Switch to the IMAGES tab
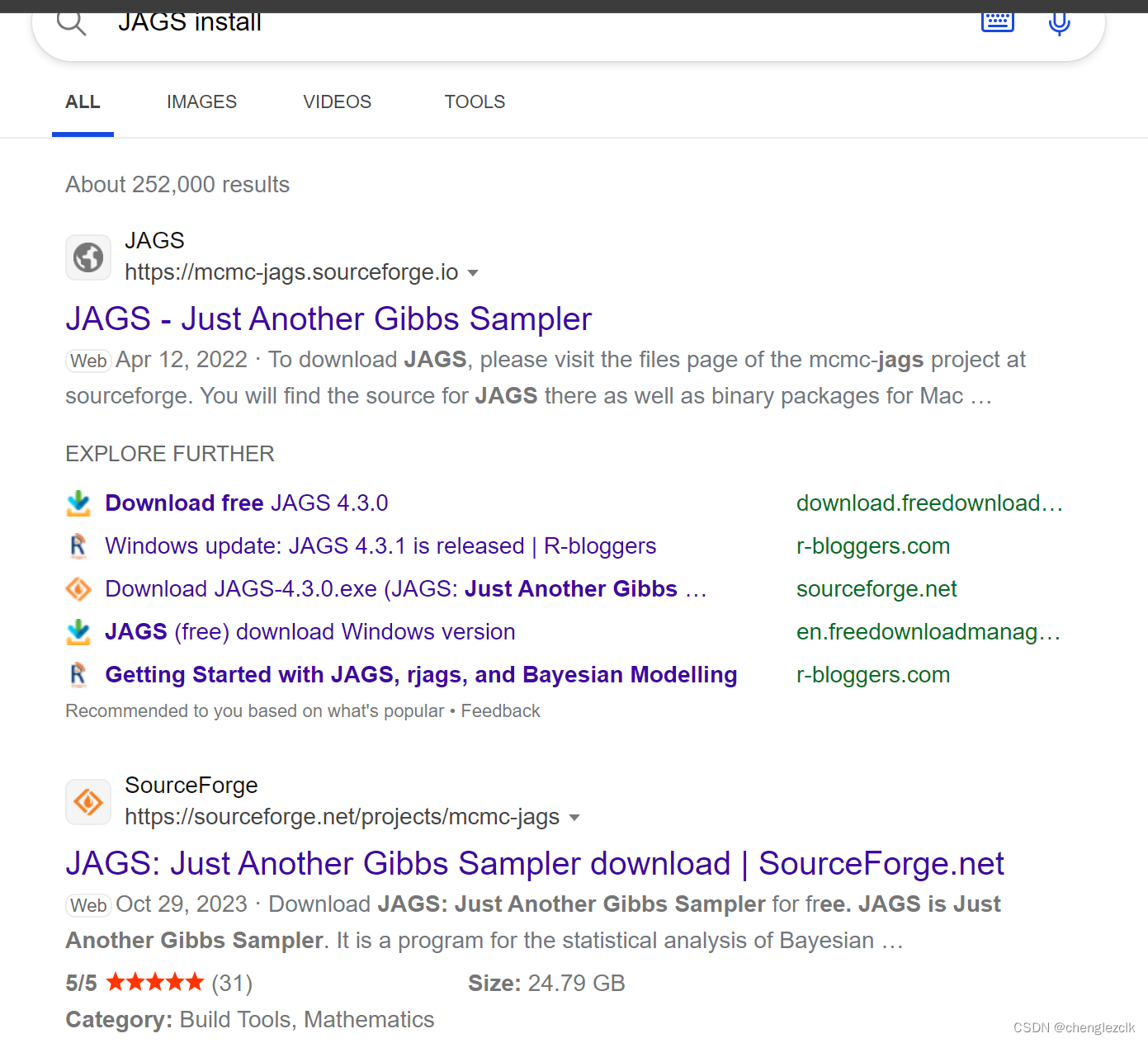1148x1043 pixels. (201, 101)
